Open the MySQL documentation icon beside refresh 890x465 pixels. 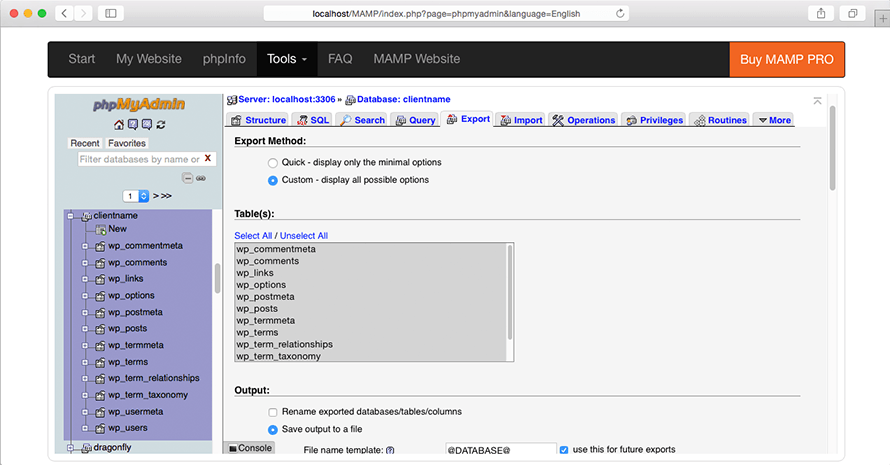147,124
